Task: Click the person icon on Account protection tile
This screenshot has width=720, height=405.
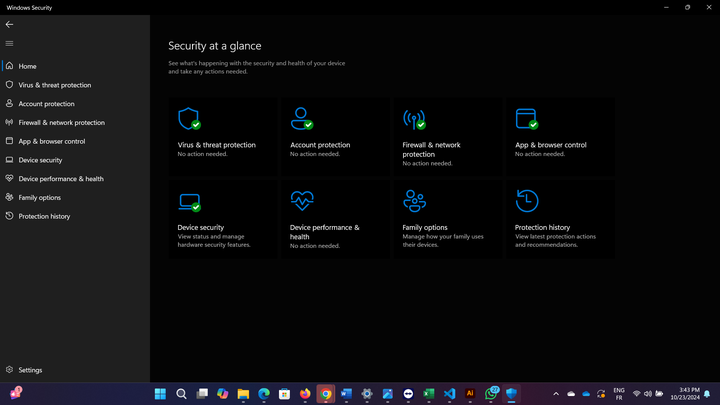Action: [302, 119]
